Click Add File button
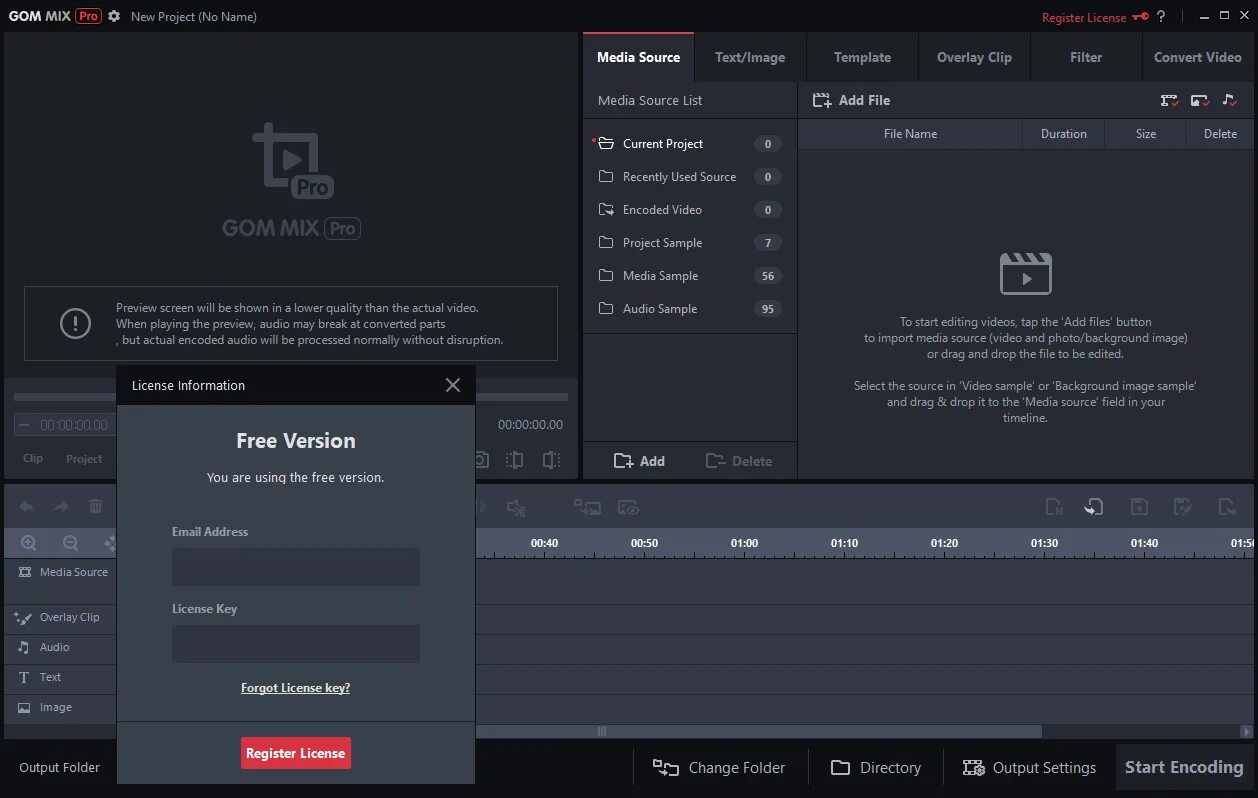 pyautogui.click(x=851, y=100)
